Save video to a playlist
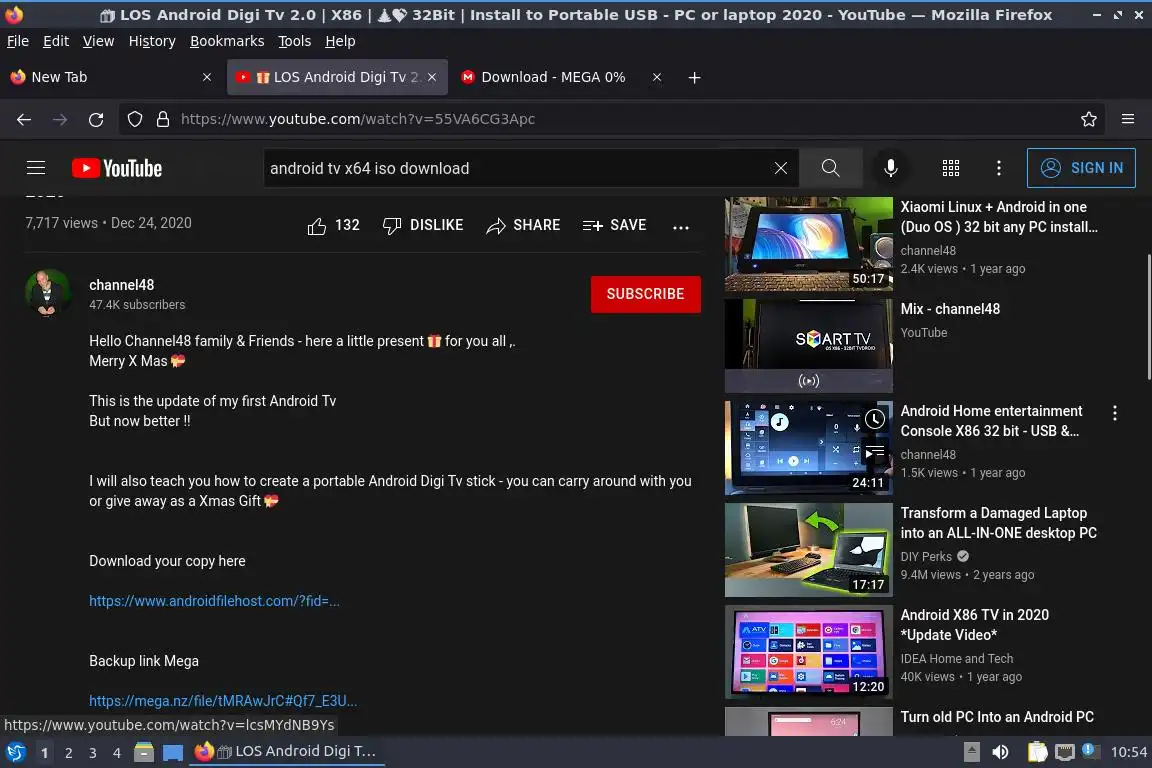This screenshot has height=768, width=1152. click(x=614, y=226)
